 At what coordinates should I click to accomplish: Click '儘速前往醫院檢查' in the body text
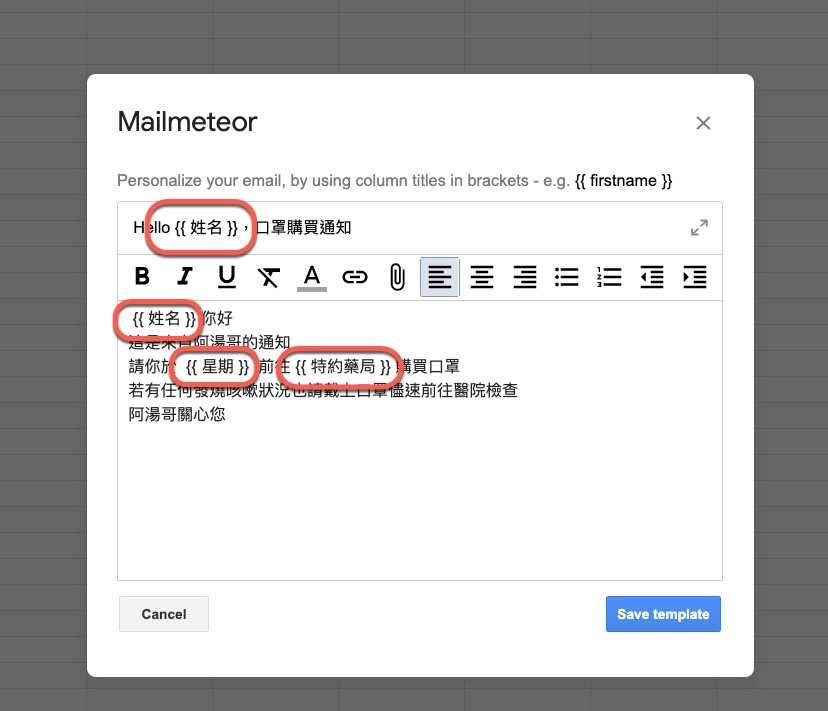453,390
